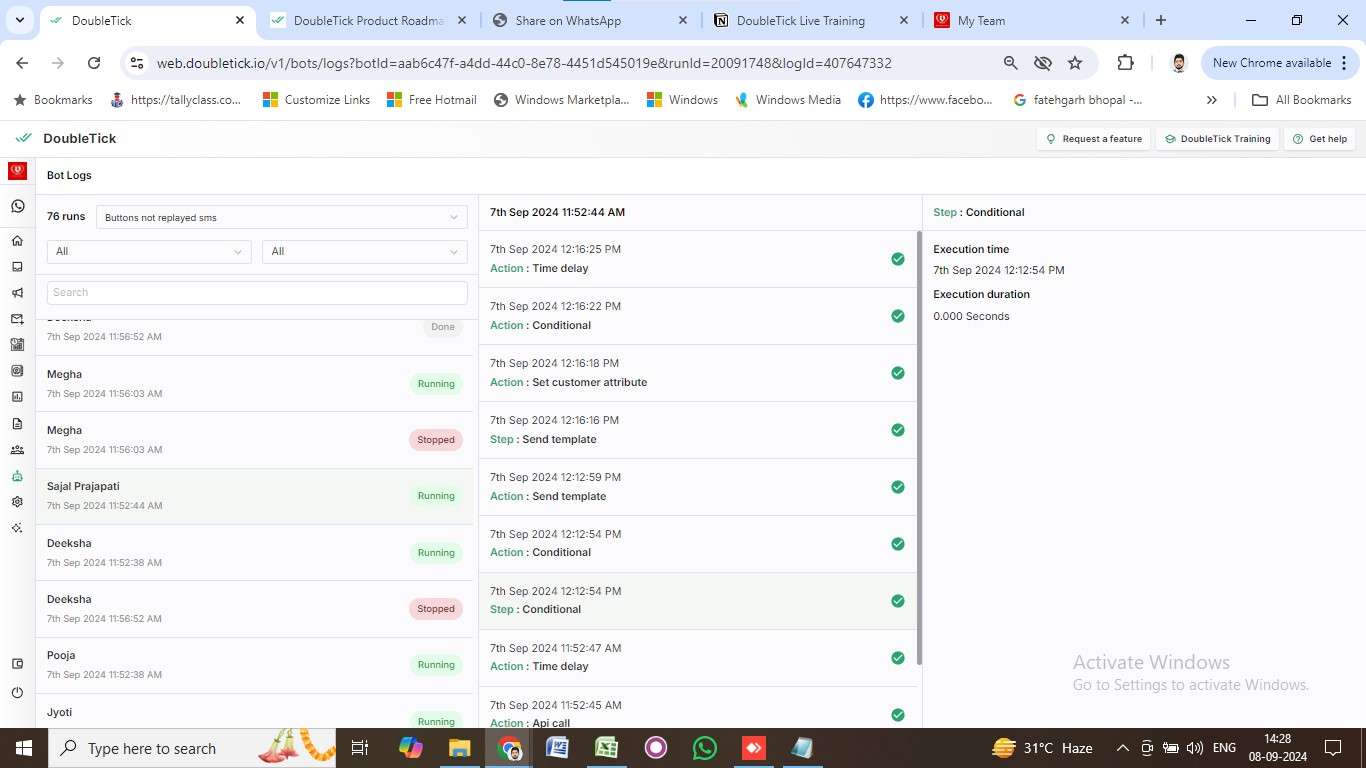Open 'Step : Send template' log at 12:16:16 PM
This screenshot has height=768, width=1366.
698,430
